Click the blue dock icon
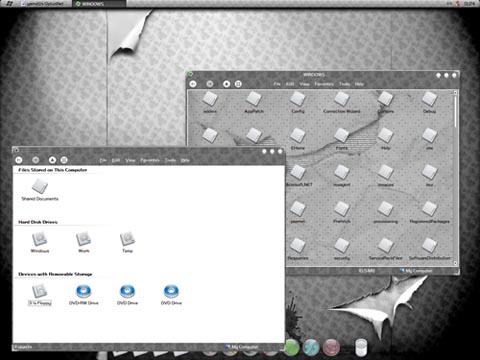Viewport: 480px width, 360px height. pyautogui.click(x=311, y=347)
